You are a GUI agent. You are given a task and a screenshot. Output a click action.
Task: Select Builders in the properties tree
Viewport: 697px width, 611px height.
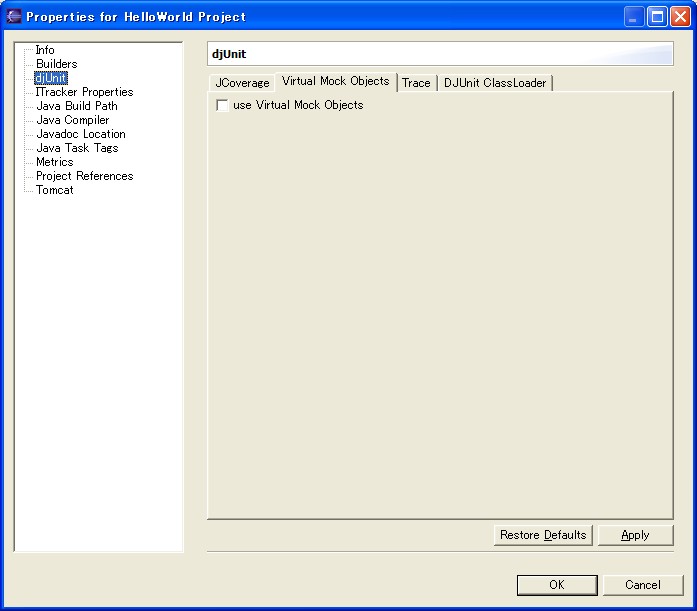[x=56, y=64]
